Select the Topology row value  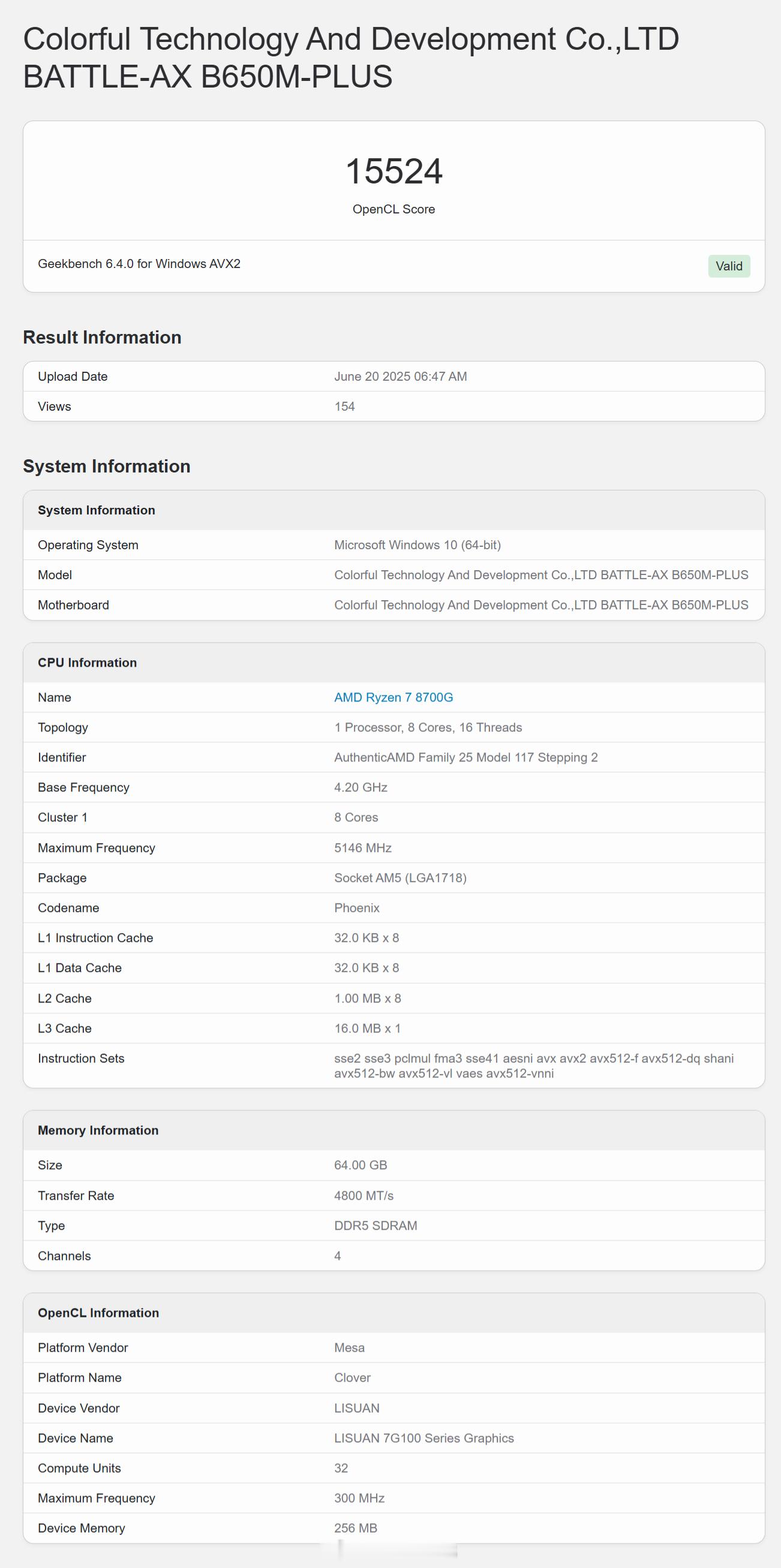coord(428,727)
